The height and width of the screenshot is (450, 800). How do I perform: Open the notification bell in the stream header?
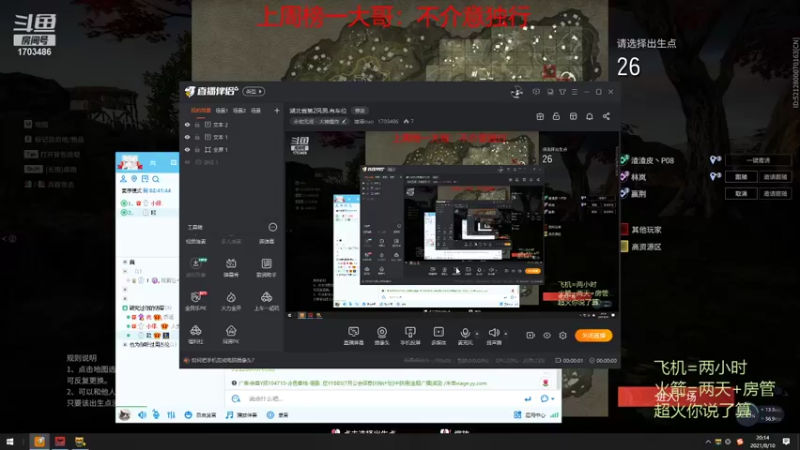[589, 116]
